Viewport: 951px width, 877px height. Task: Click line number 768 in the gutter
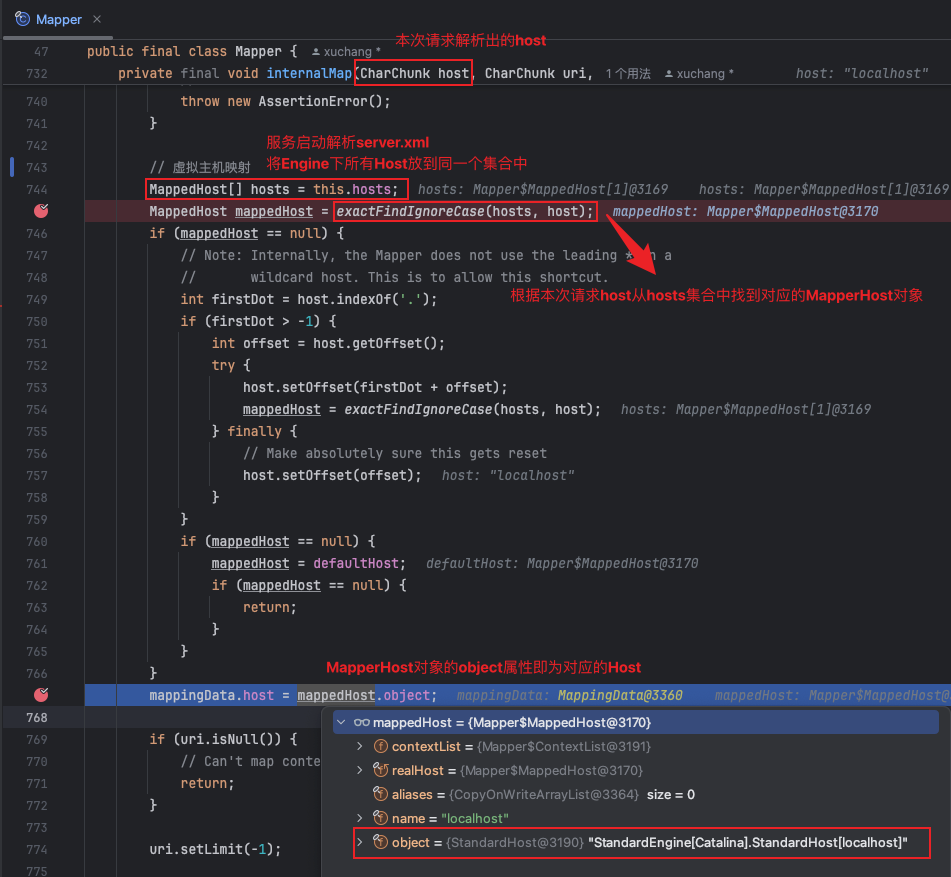pos(36,717)
